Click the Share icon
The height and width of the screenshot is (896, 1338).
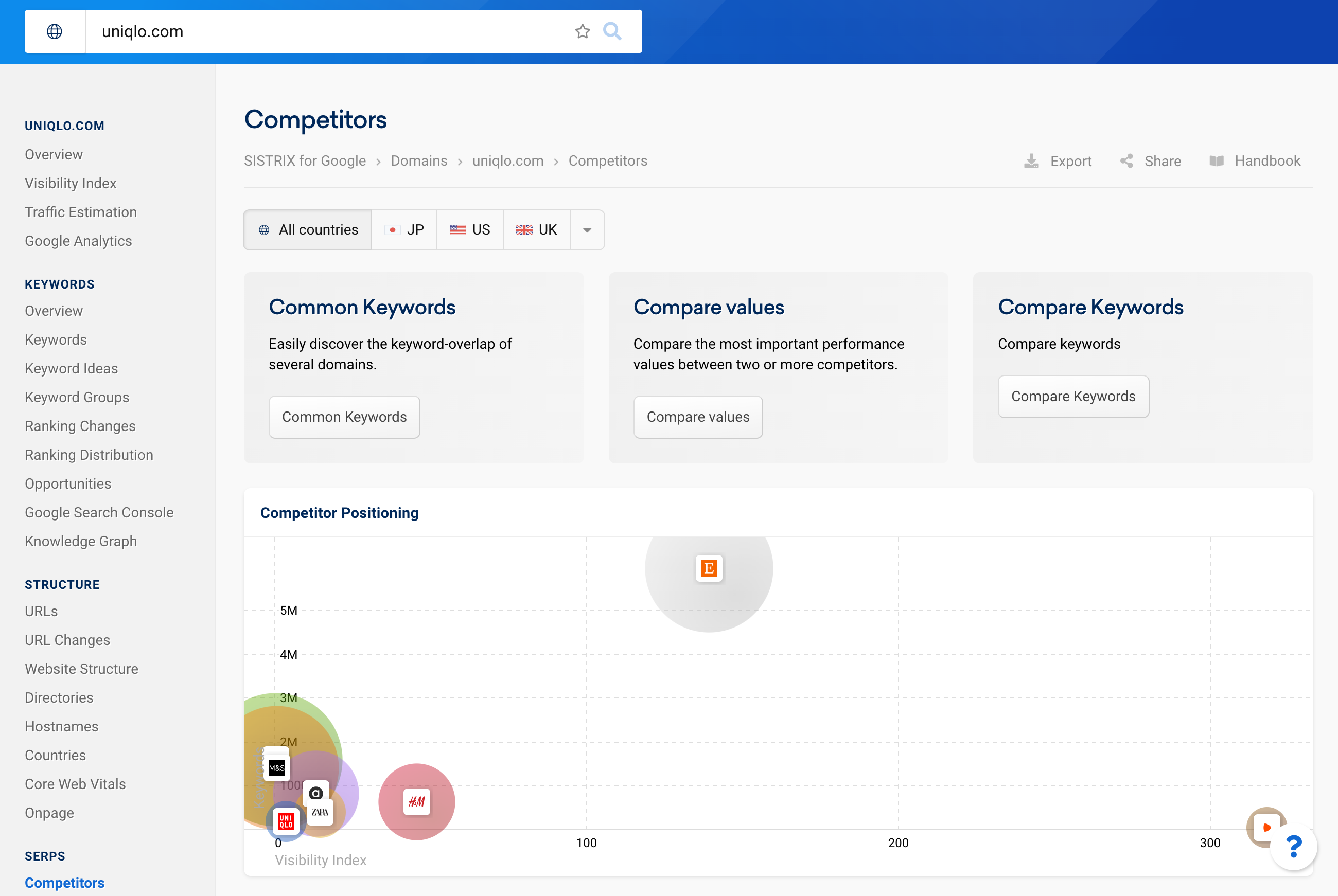[x=1126, y=161]
